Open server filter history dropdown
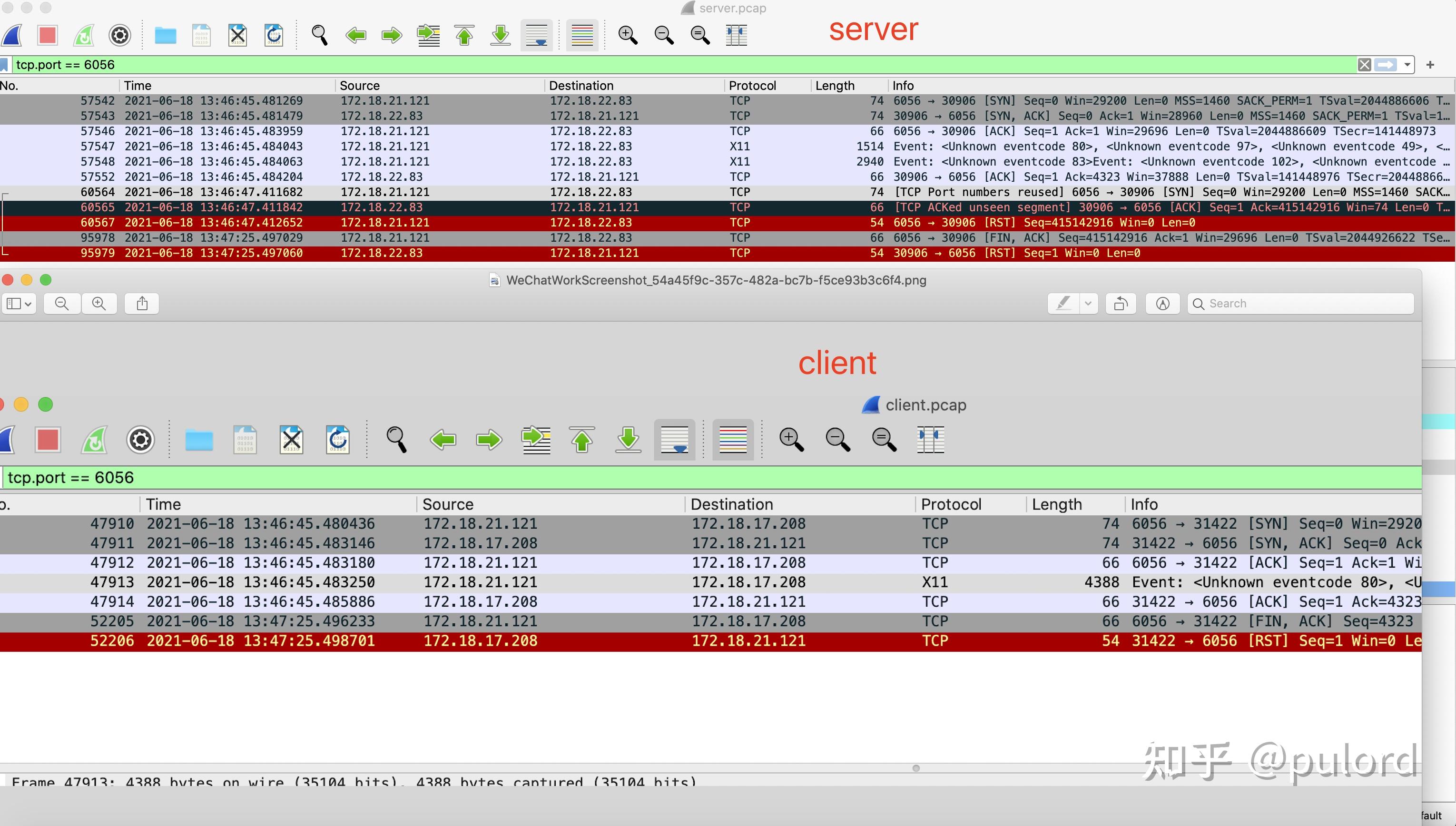The height and width of the screenshot is (826, 1456). click(1407, 65)
